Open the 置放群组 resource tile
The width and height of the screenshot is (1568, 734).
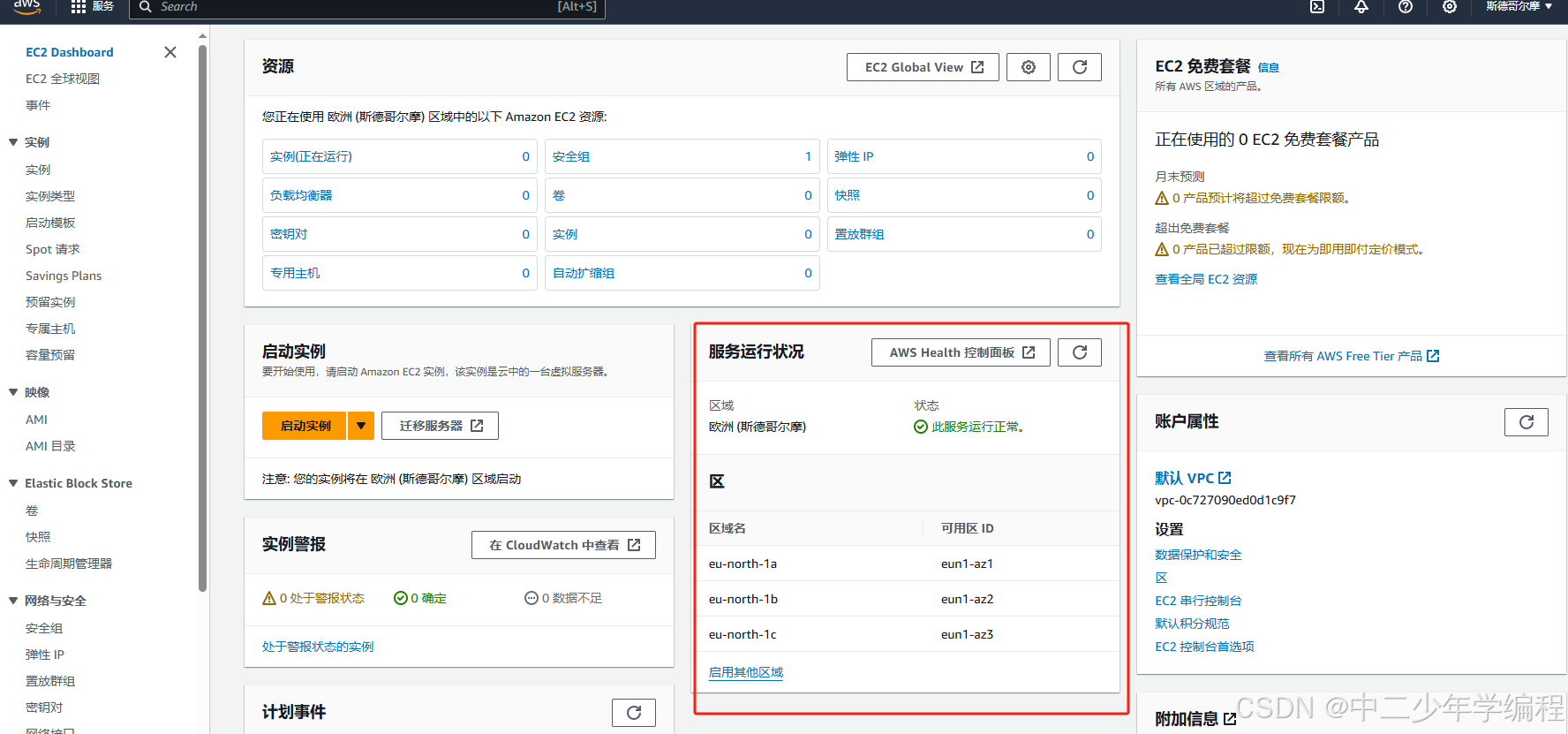(964, 234)
